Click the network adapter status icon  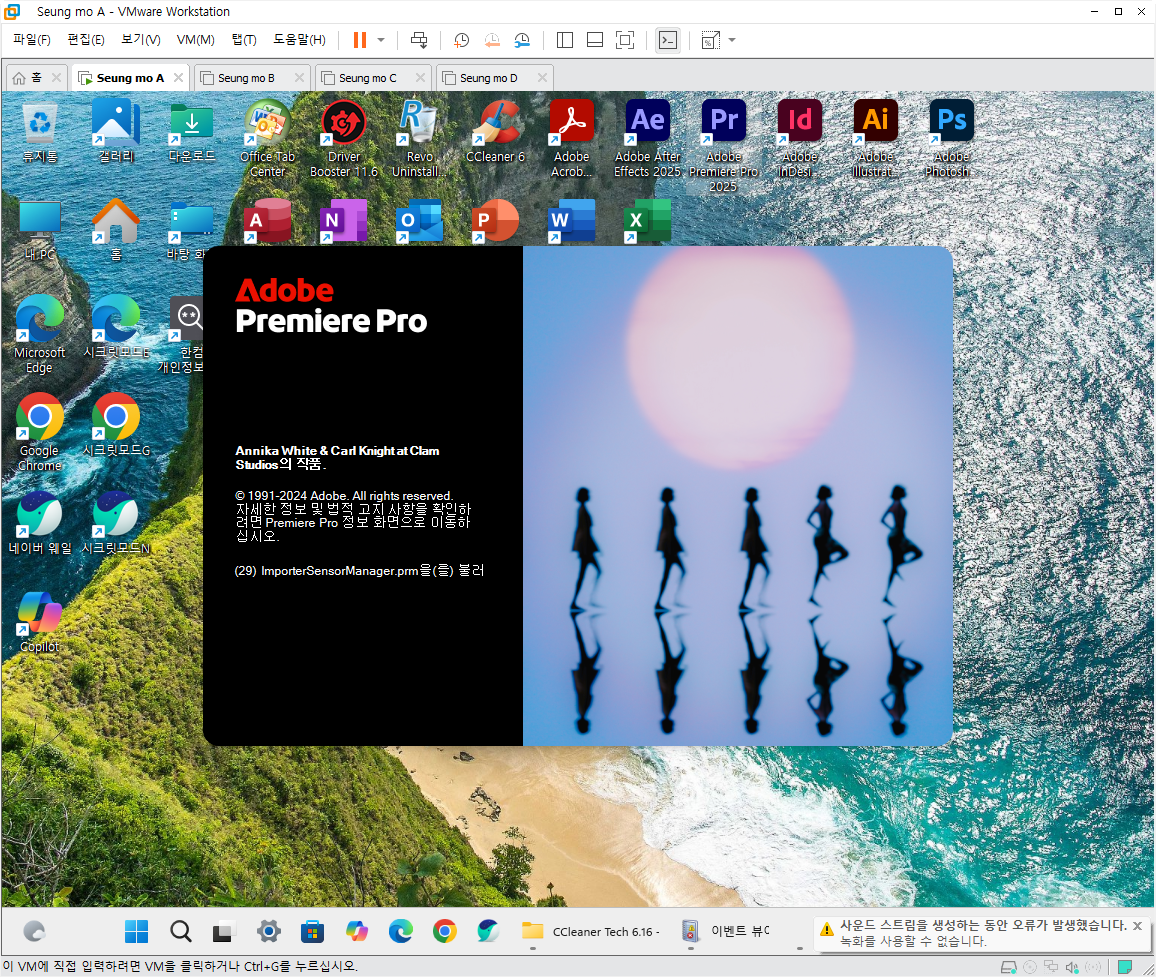[1051, 967]
